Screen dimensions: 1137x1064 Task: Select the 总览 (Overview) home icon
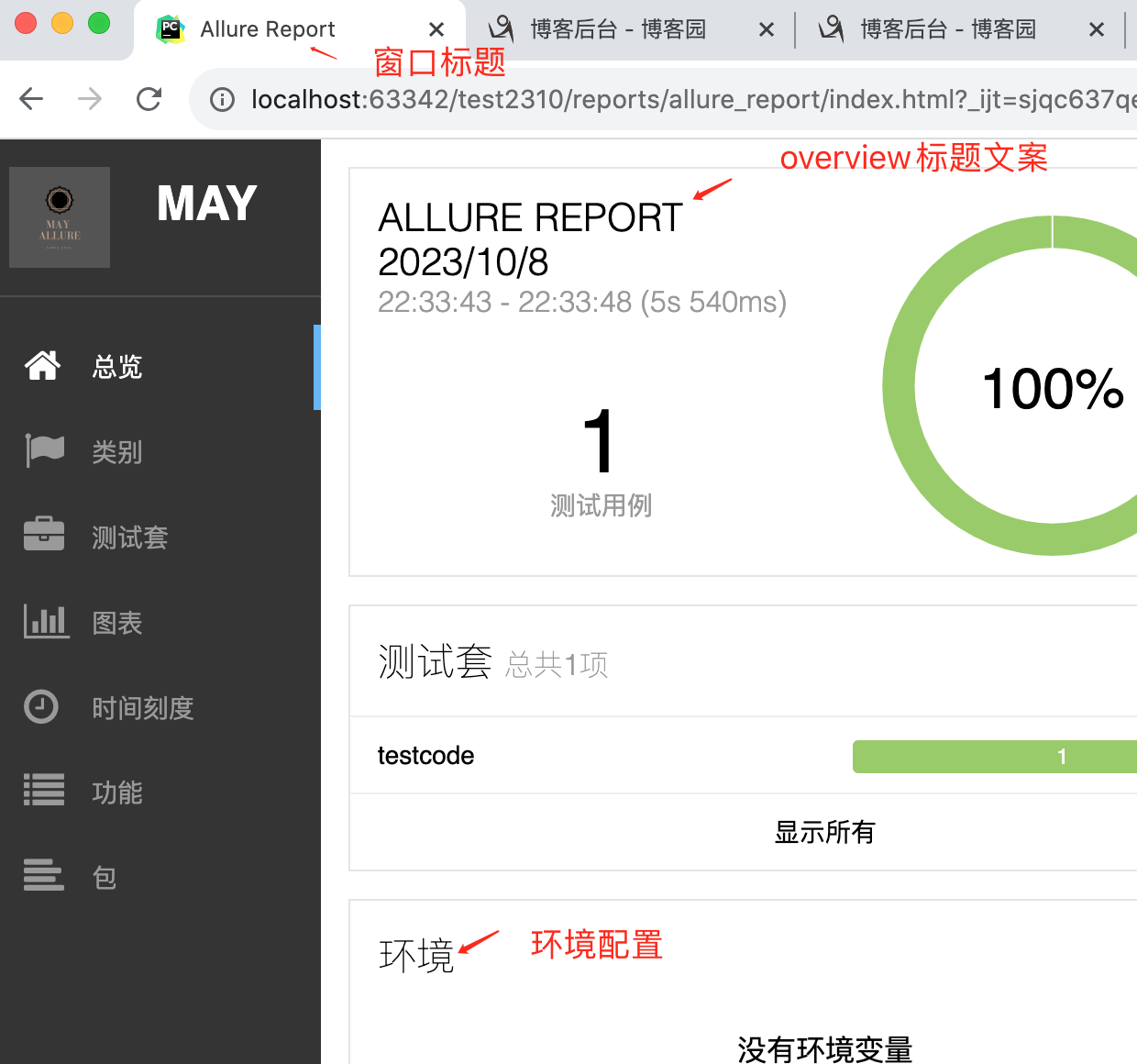tap(42, 365)
